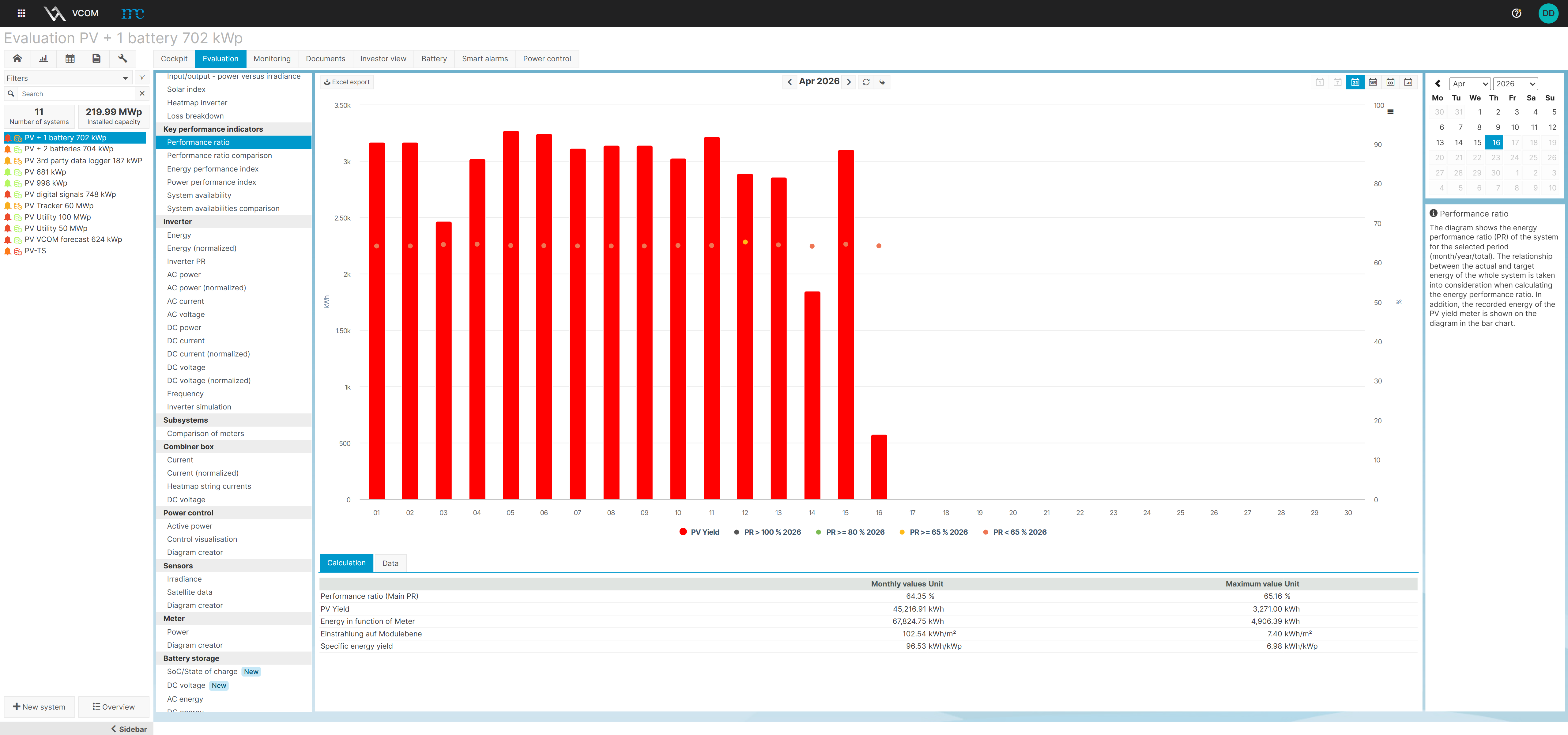This screenshot has width=1568, height=735.
Task: Click the Excel export button
Action: point(346,82)
